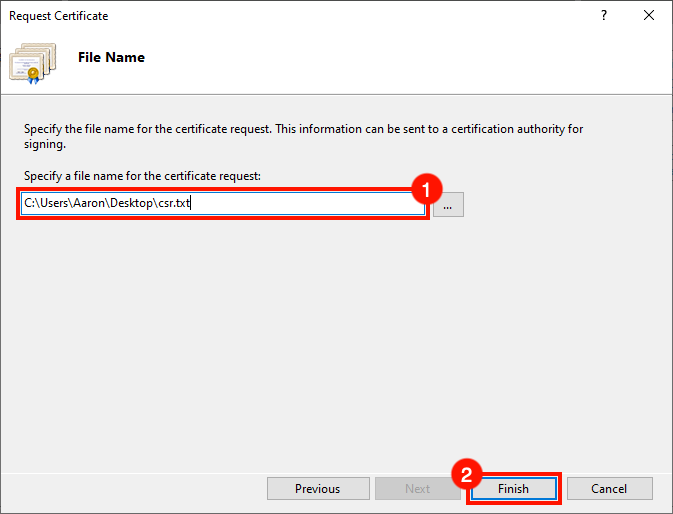
Task: Go back with the Previous button
Action: click(317, 489)
